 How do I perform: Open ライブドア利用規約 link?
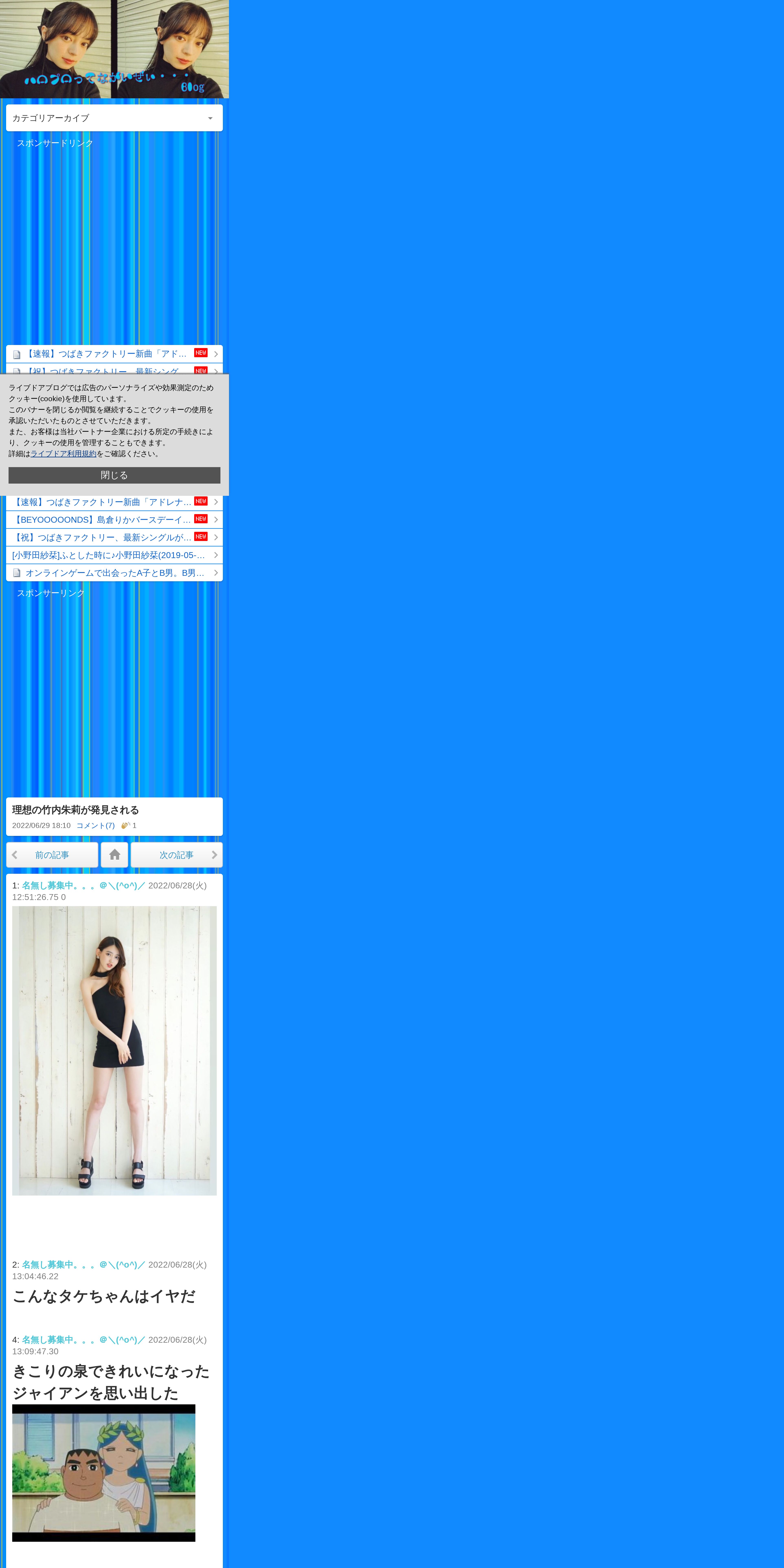[x=63, y=453]
